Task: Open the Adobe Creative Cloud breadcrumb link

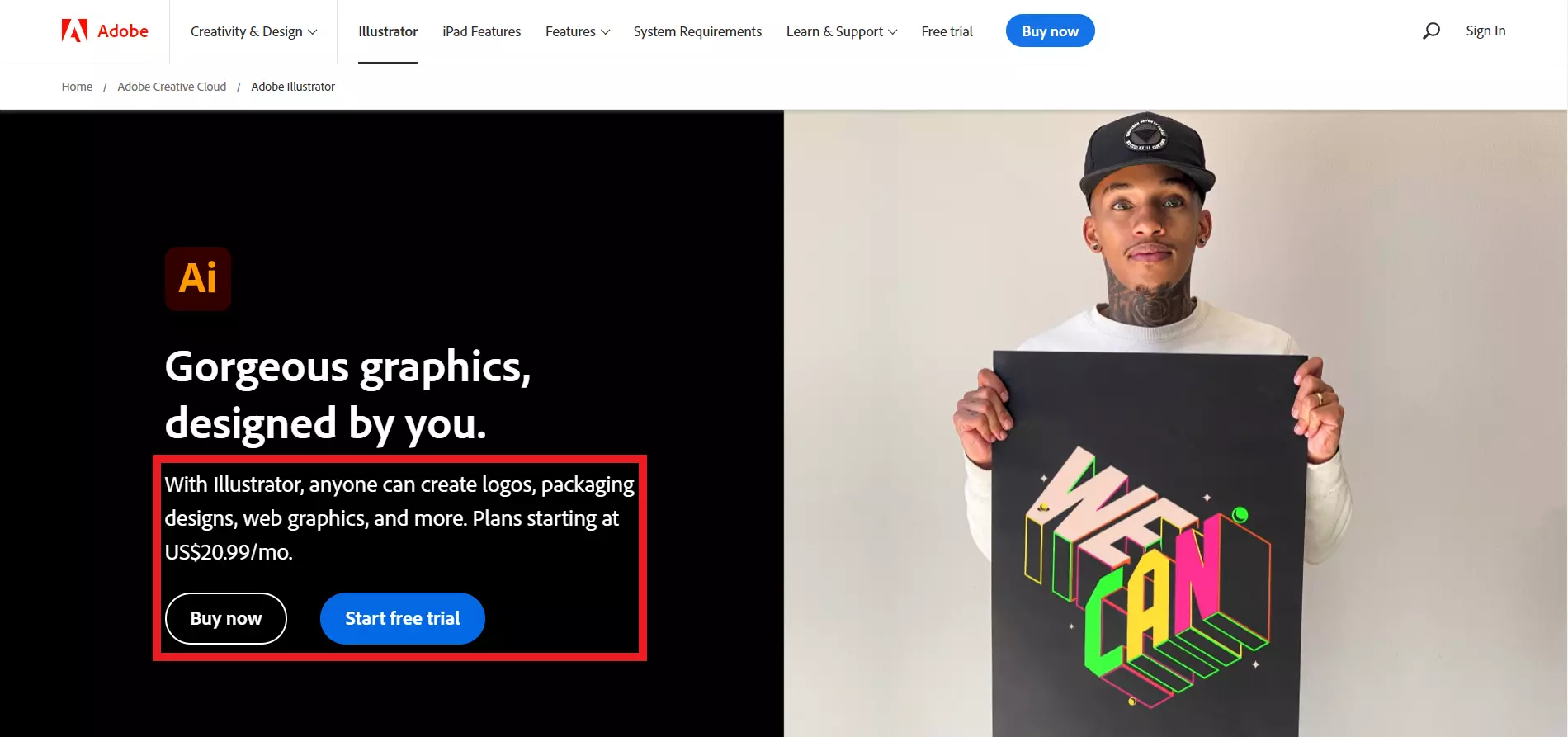Action: point(172,86)
